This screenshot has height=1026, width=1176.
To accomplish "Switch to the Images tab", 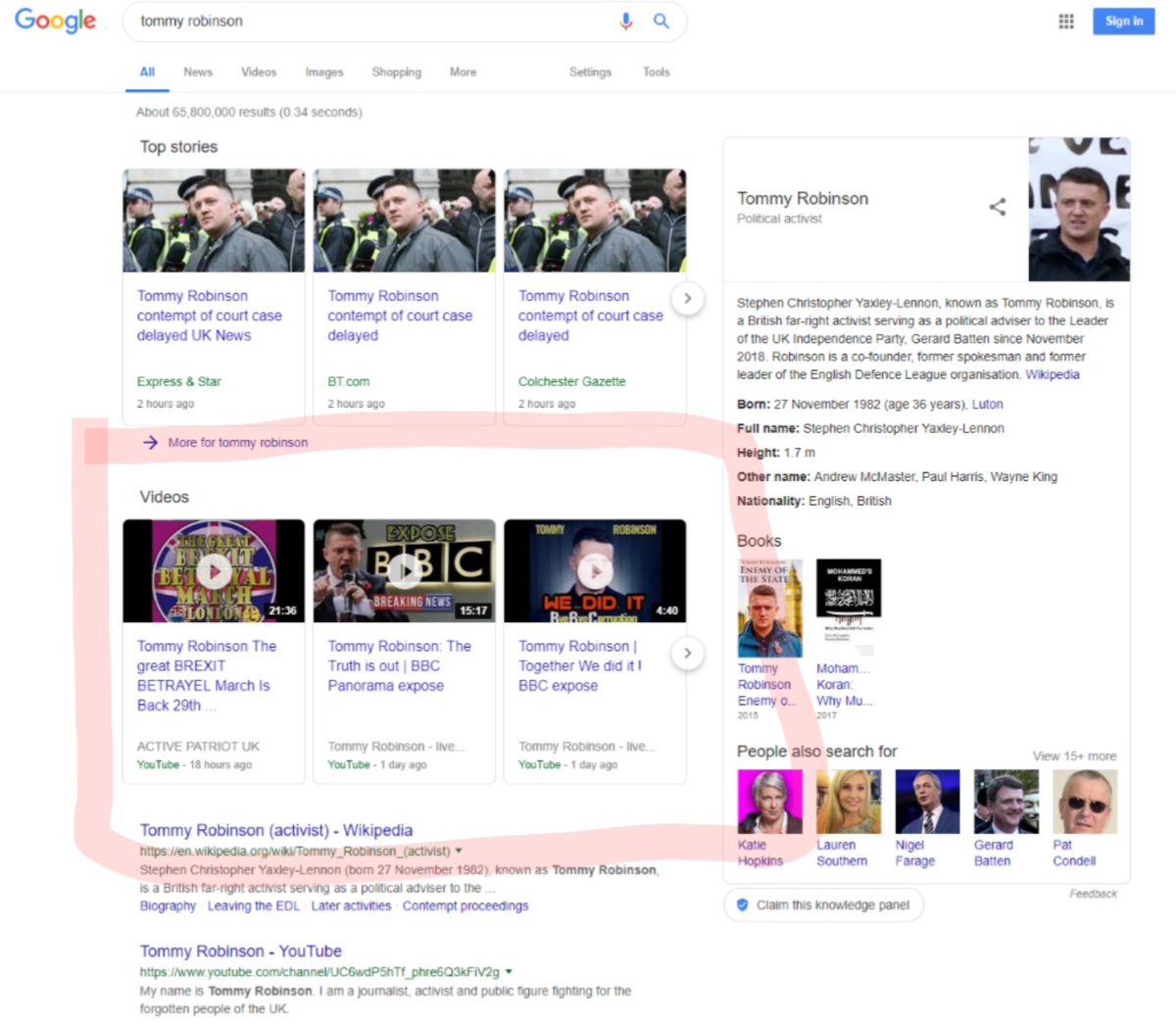I will pyautogui.click(x=324, y=72).
